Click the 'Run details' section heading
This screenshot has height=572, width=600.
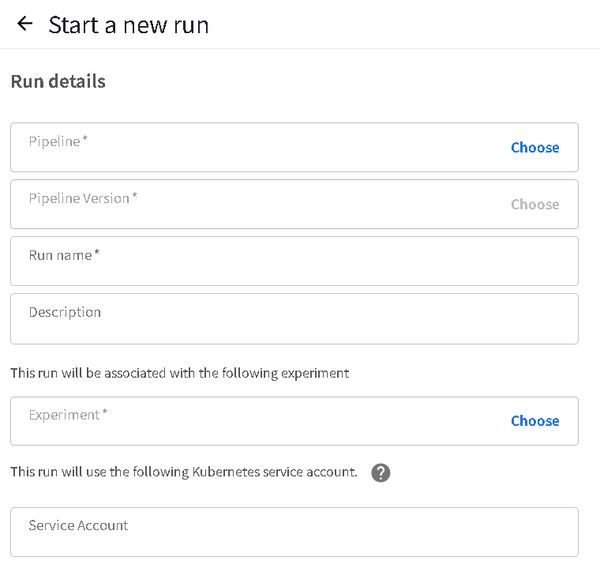point(58,81)
